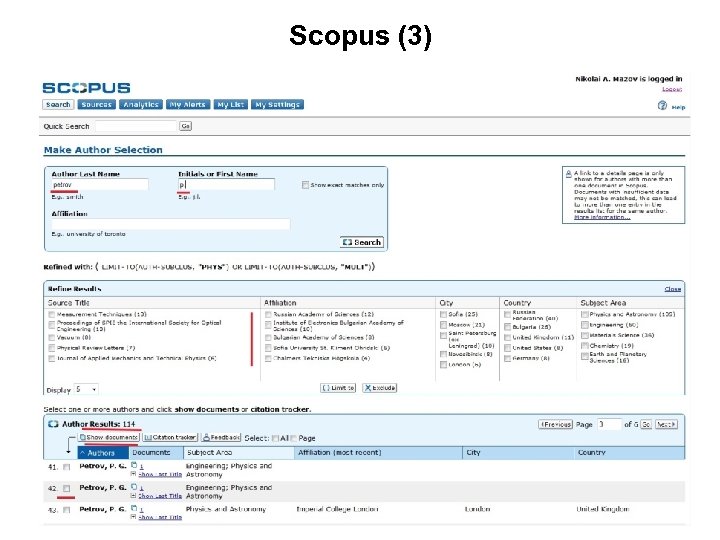Image resolution: width=720 pixels, height=540 pixels.
Task: Click the document icon beside row 43
Action: [x=134, y=508]
